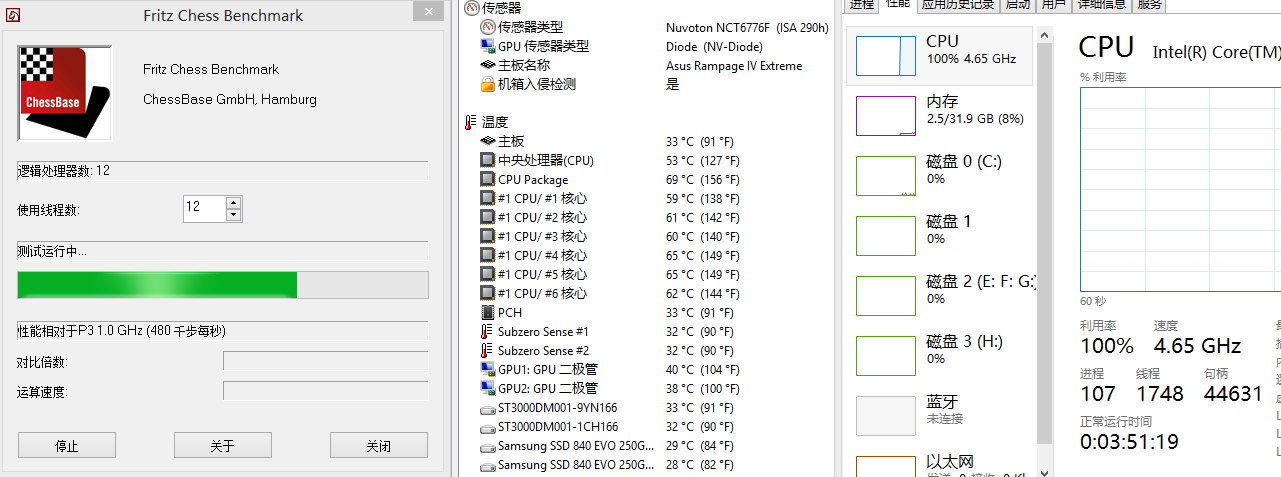1281x477 pixels.
Task: Click the GPU1 二极管 monitor icon
Action: [488, 369]
